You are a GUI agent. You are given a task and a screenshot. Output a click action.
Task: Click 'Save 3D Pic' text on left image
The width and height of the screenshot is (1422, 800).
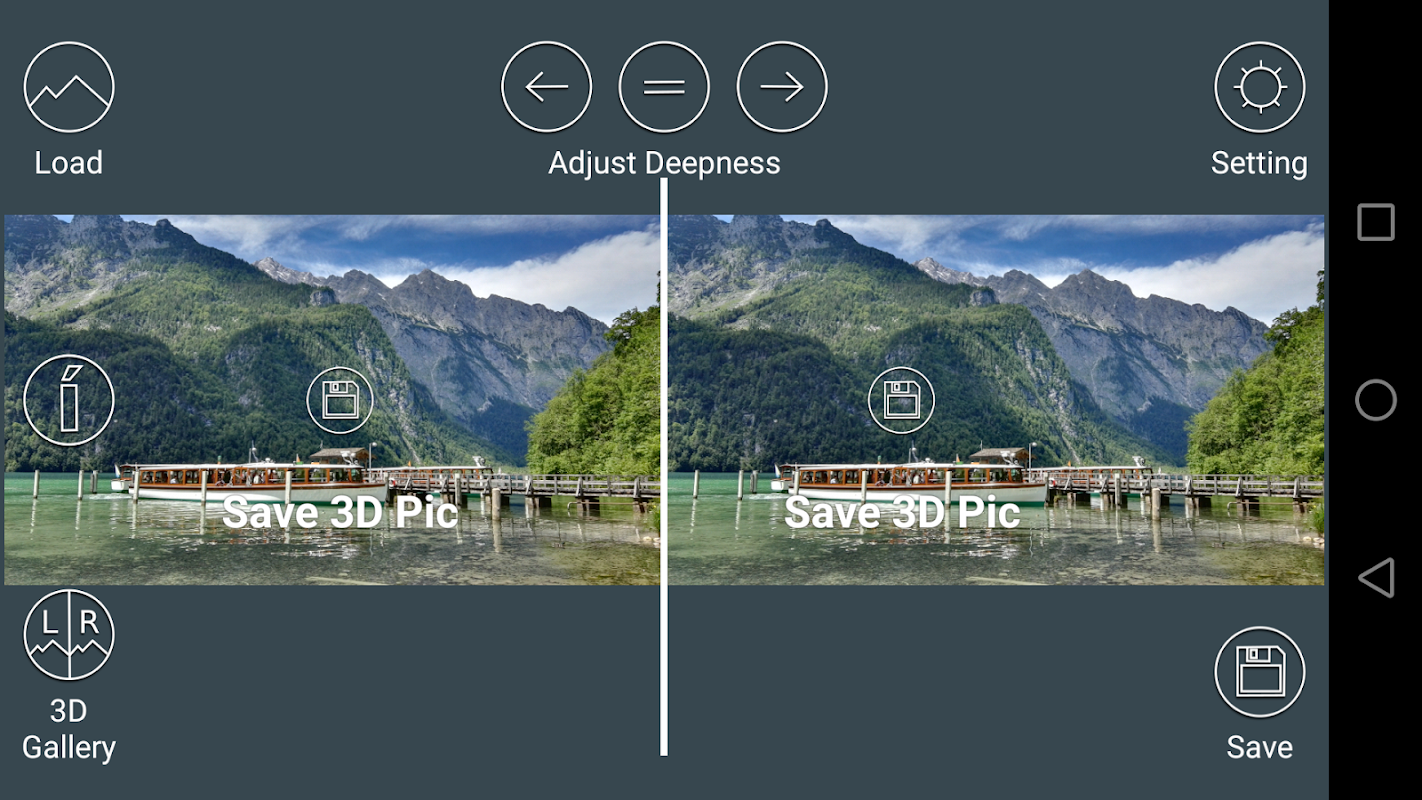340,512
